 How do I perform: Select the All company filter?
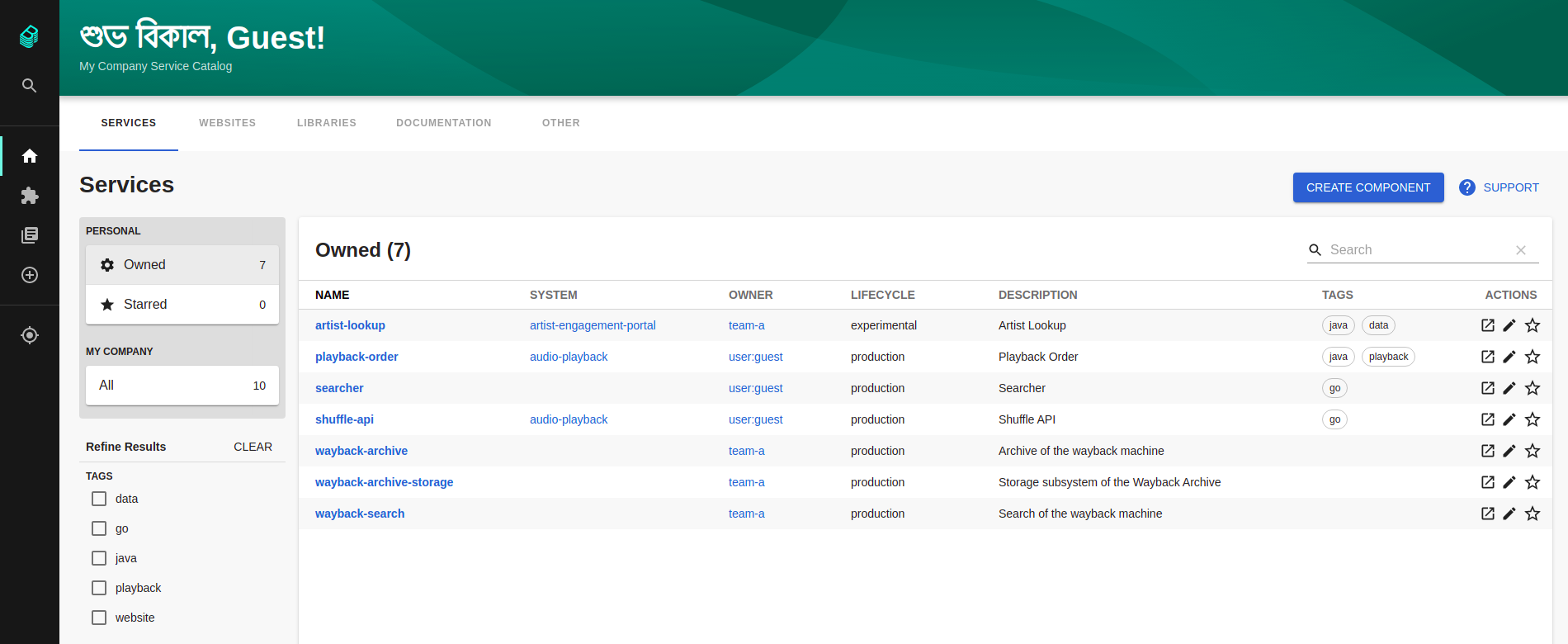[x=182, y=386]
